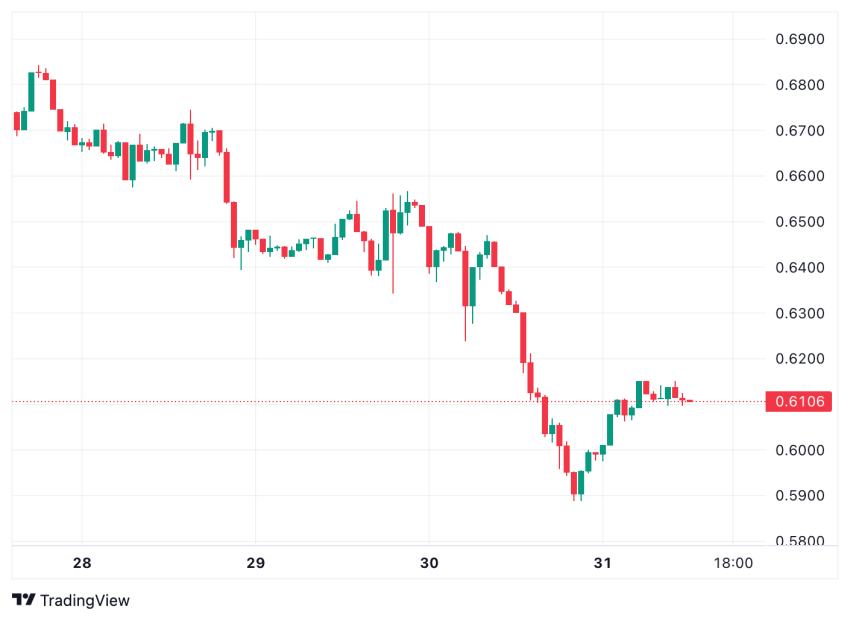Click the 0.6500 price scale label

[x=800, y=222]
